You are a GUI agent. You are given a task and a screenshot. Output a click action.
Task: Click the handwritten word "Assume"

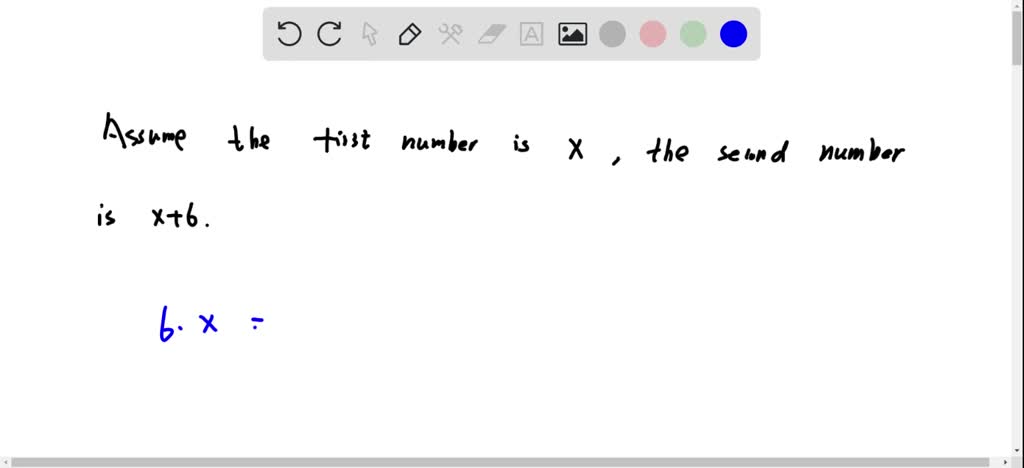(144, 133)
